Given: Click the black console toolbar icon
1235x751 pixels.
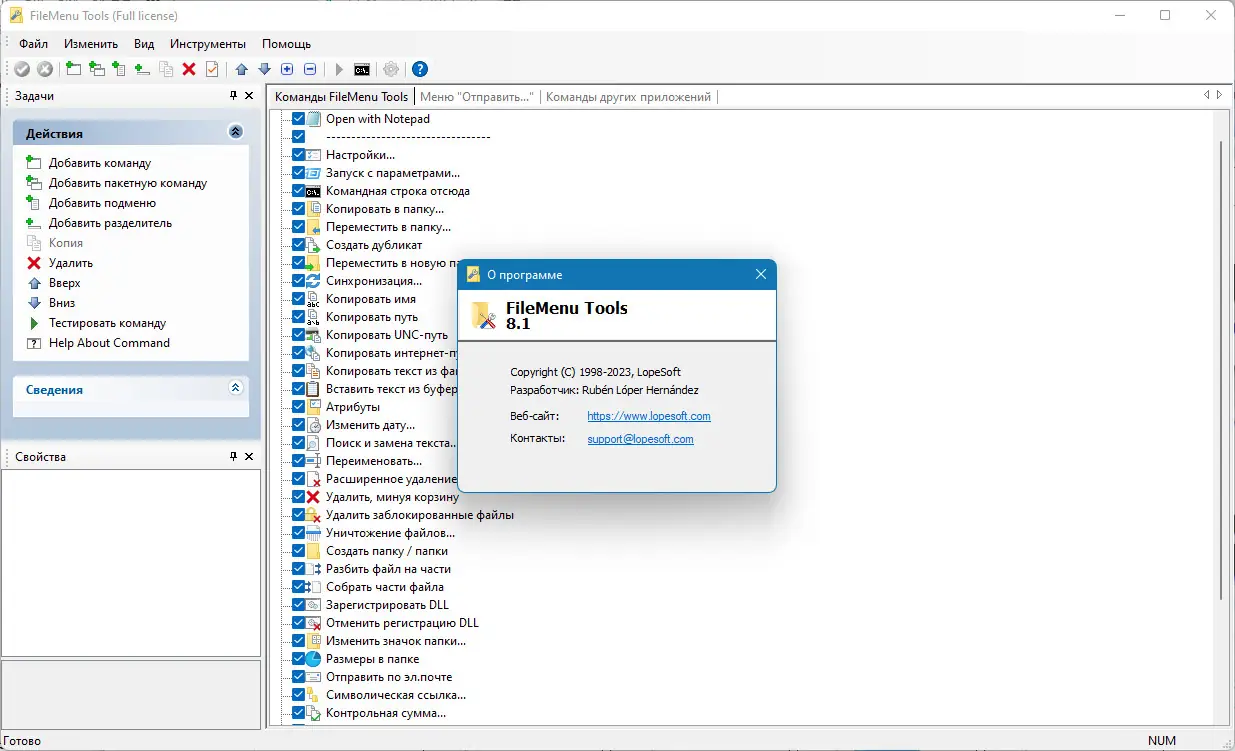Looking at the screenshot, I should click(x=362, y=69).
